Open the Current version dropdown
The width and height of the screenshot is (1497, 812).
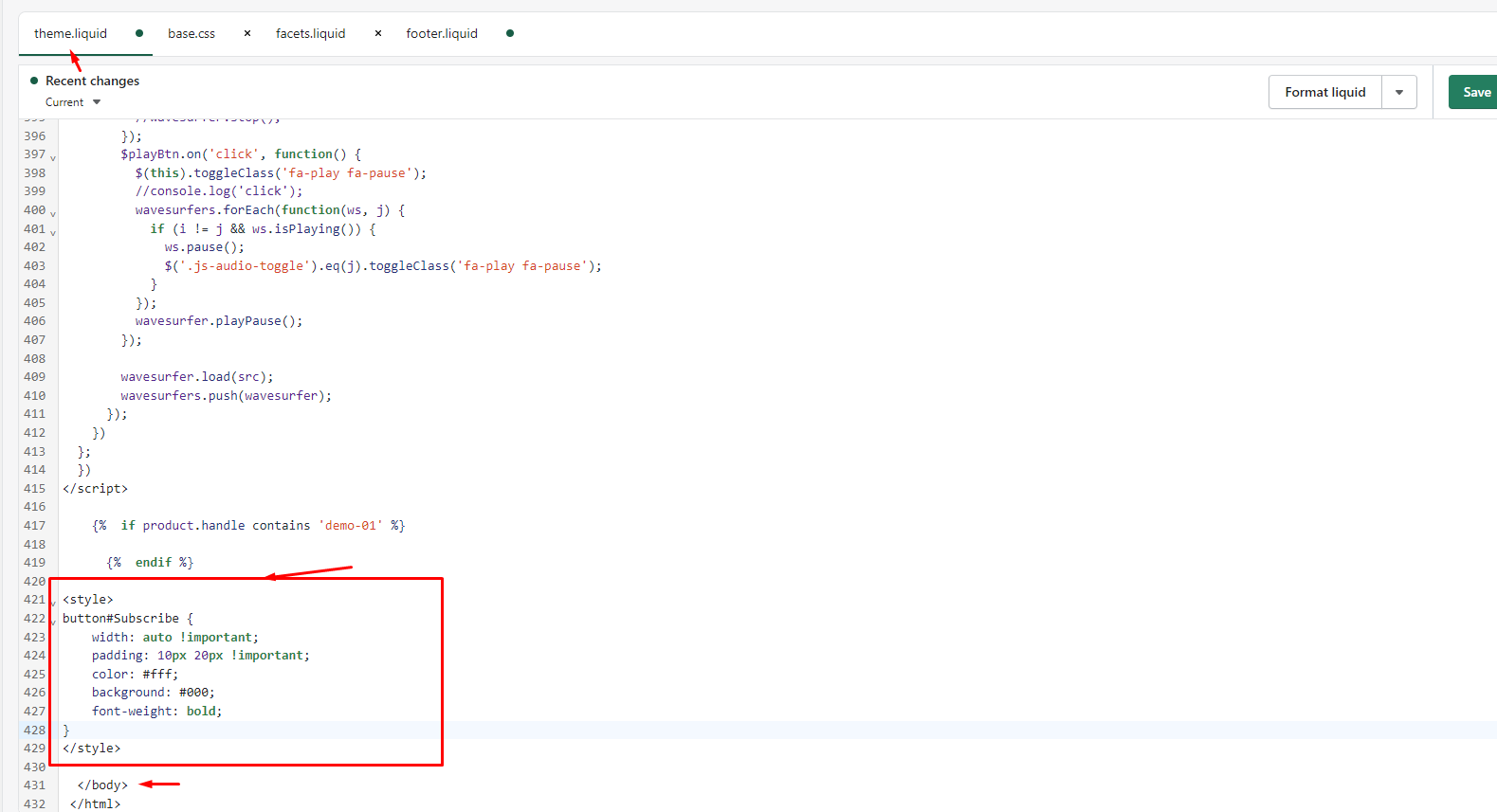[x=73, y=102]
